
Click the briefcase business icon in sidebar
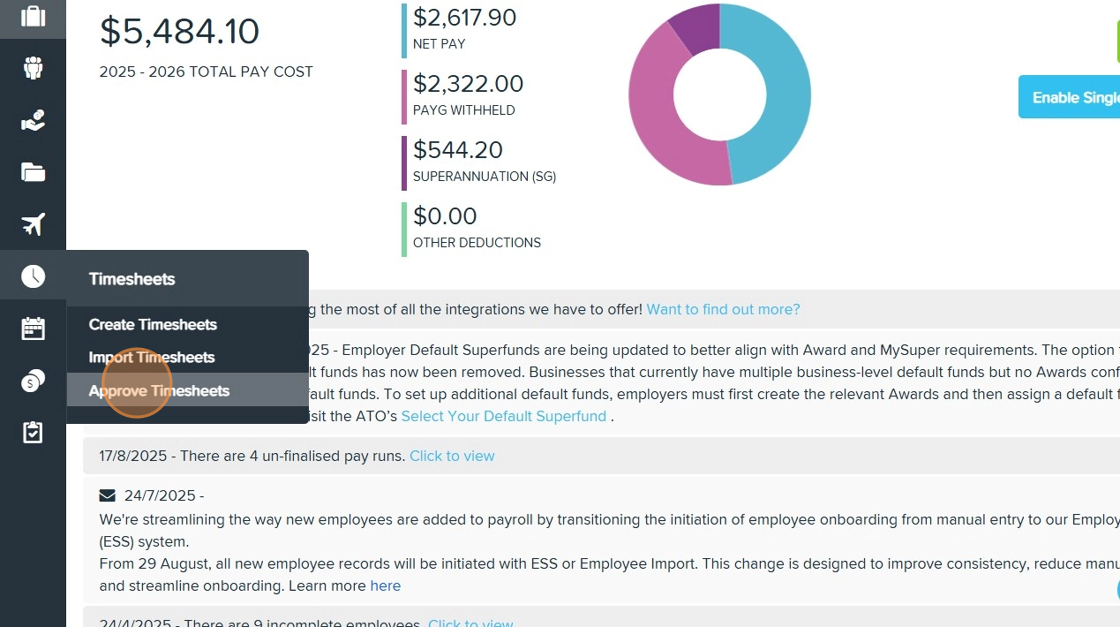click(x=33, y=16)
